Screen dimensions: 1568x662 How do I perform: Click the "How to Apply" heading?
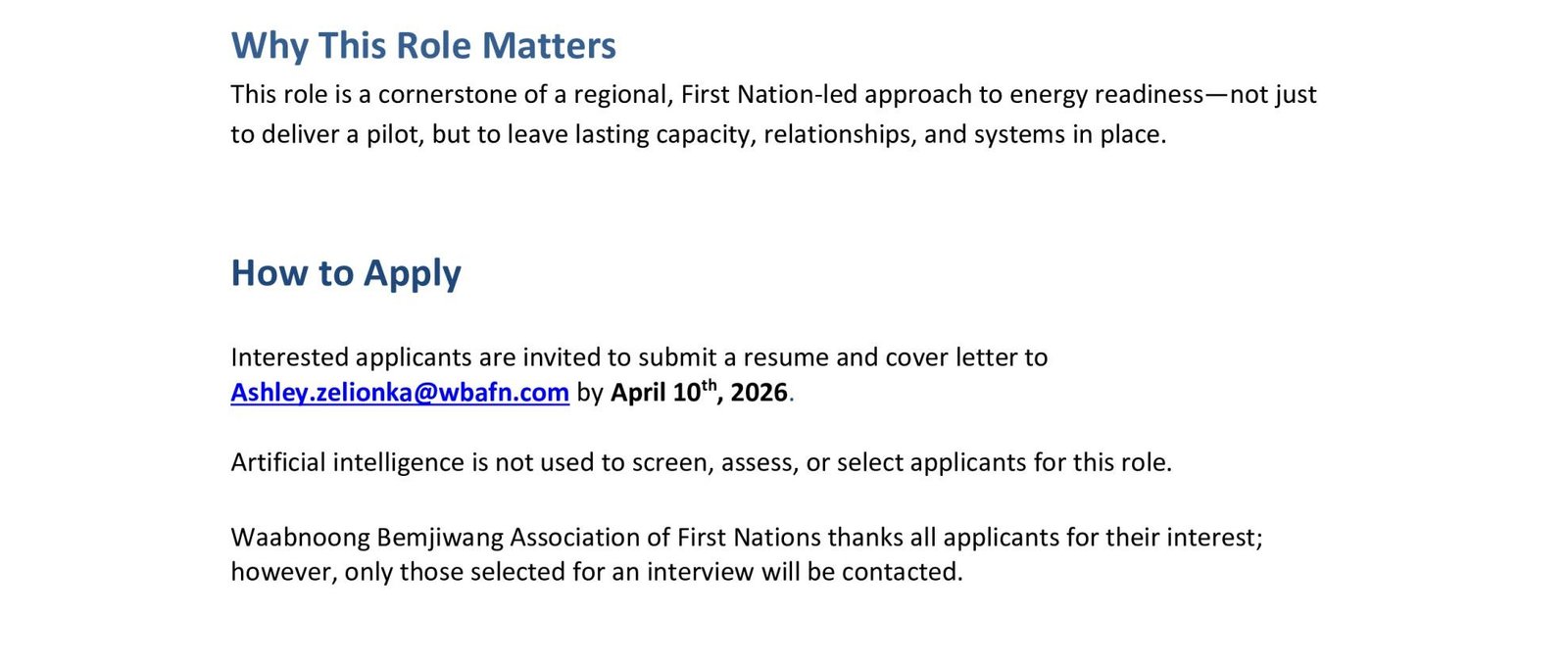point(346,273)
